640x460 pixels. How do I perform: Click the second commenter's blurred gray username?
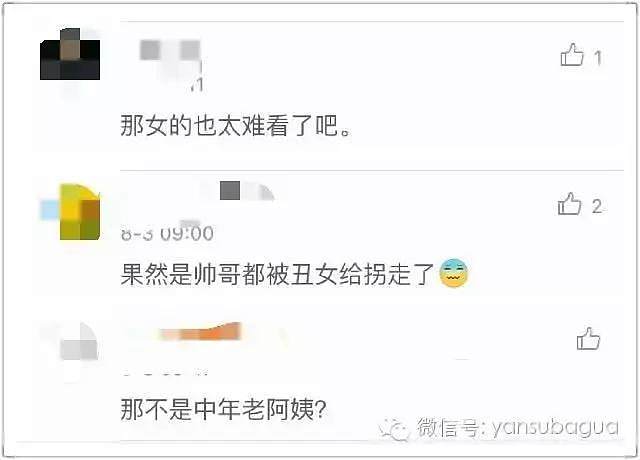[x=247, y=191]
